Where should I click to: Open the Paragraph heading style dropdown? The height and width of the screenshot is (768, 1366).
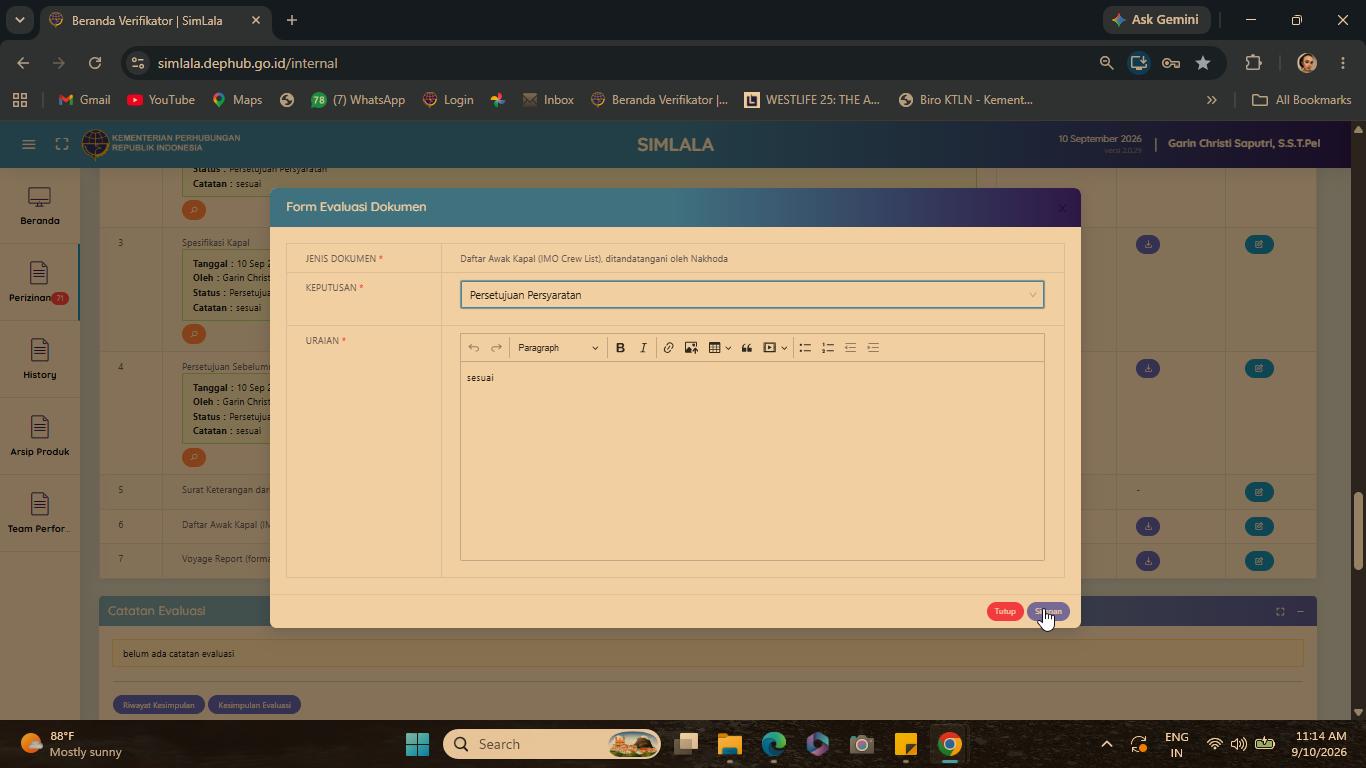558,348
